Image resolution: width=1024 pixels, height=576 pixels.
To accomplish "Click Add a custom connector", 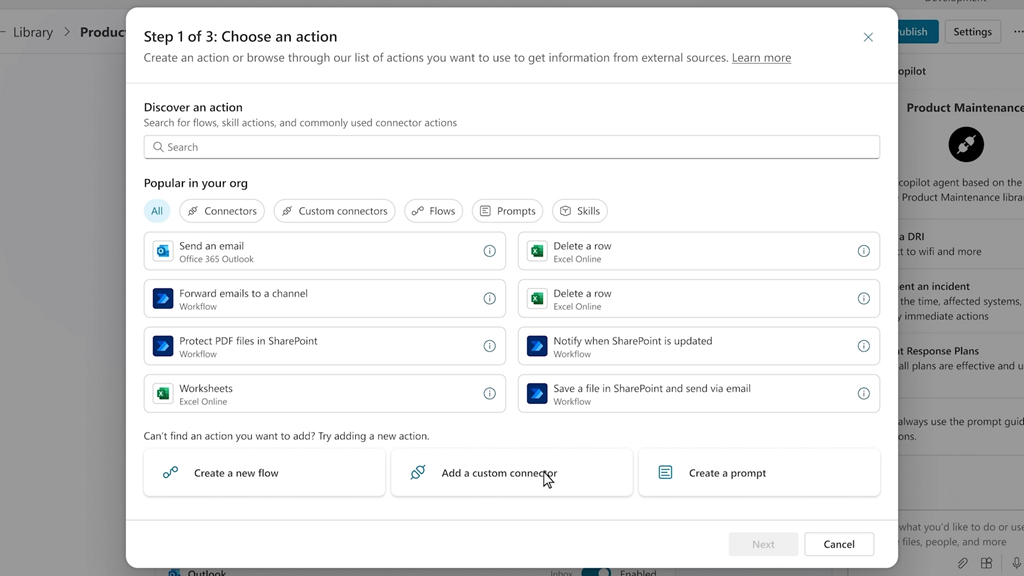I will pos(511,473).
